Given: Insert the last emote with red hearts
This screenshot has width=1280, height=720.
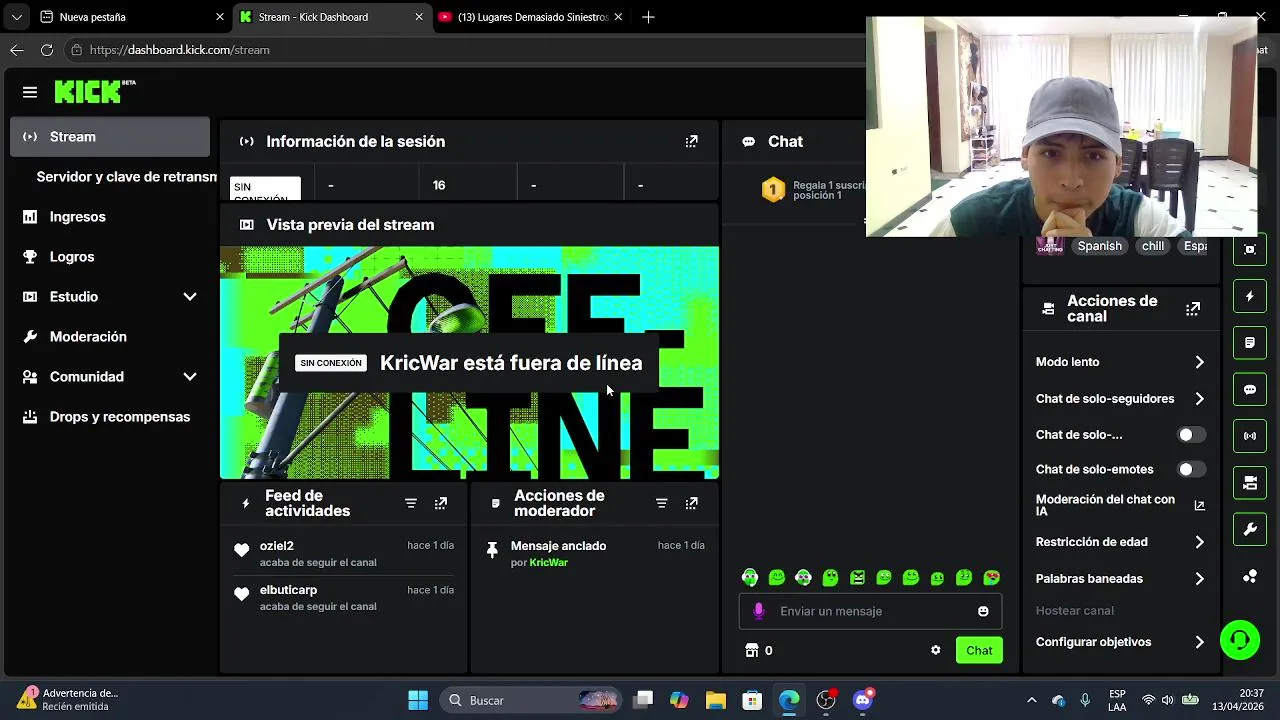Looking at the screenshot, I should pos(992,577).
